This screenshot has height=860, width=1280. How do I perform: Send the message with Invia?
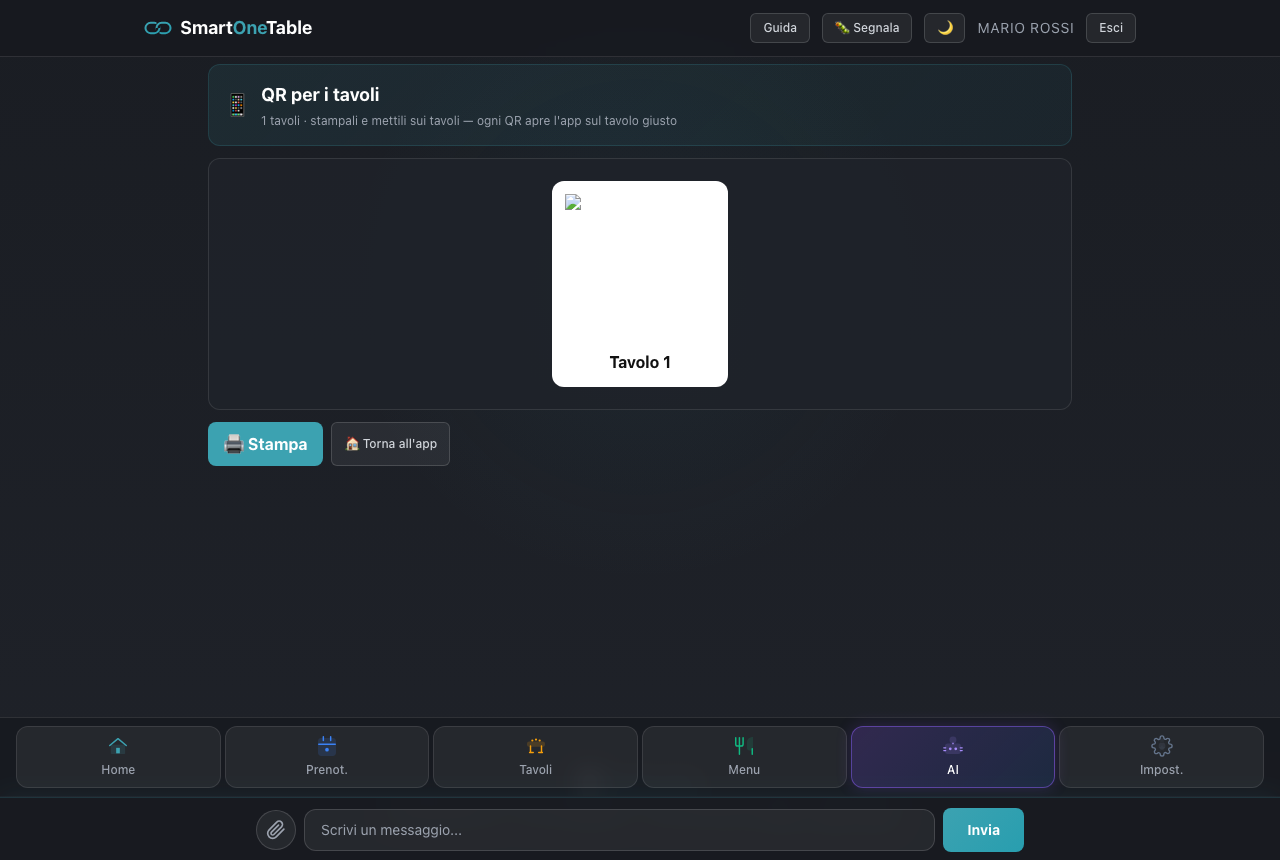pyautogui.click(x=983, y=830)
